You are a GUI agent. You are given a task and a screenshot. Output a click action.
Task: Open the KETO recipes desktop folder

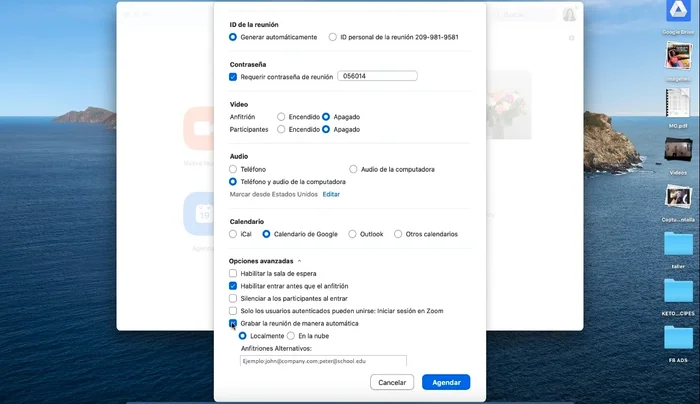coord(679,291)
